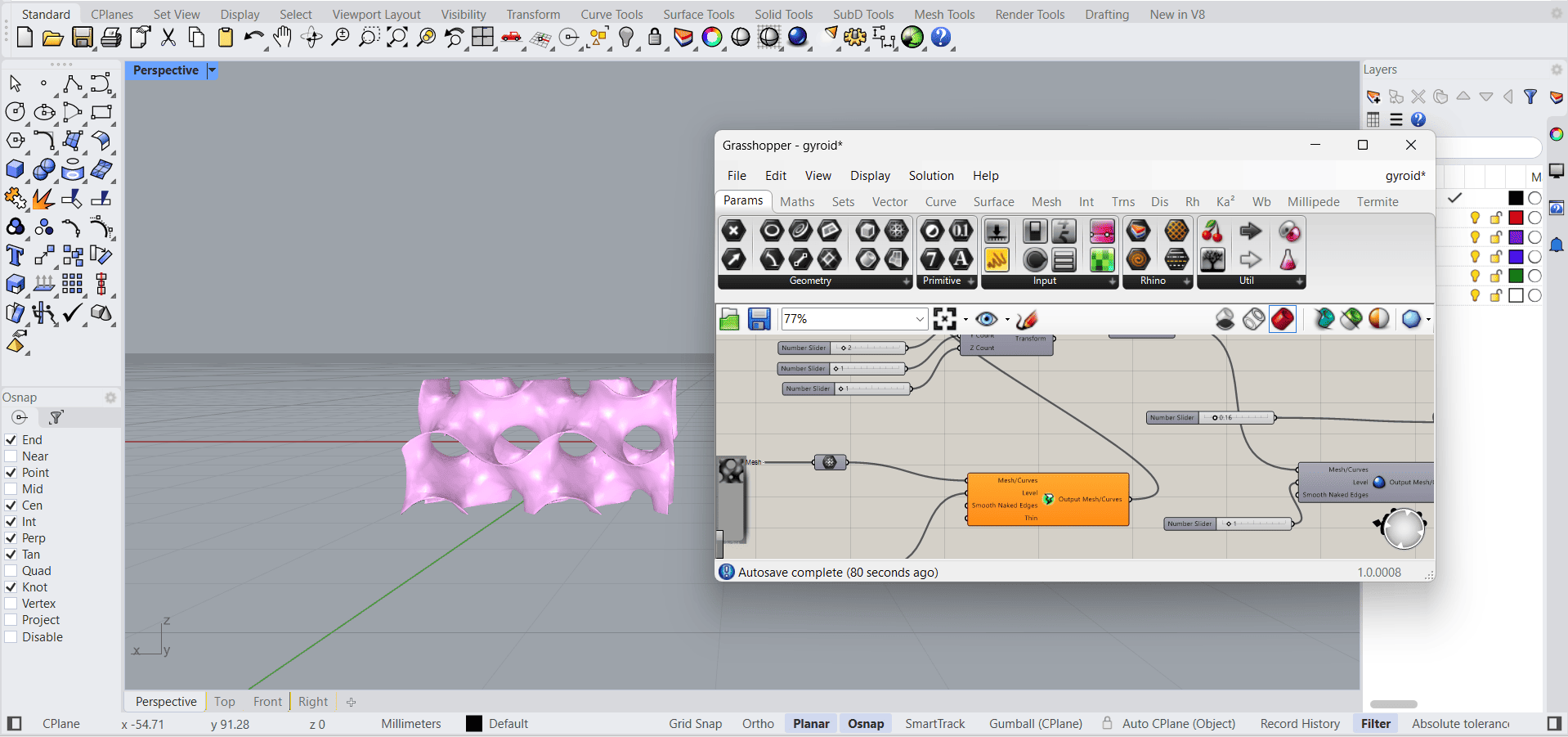The height and width of the screenshot is (737, 1568).
Task: Open the Solution menu in Grasshopper
Action: [x=930, y=176]
